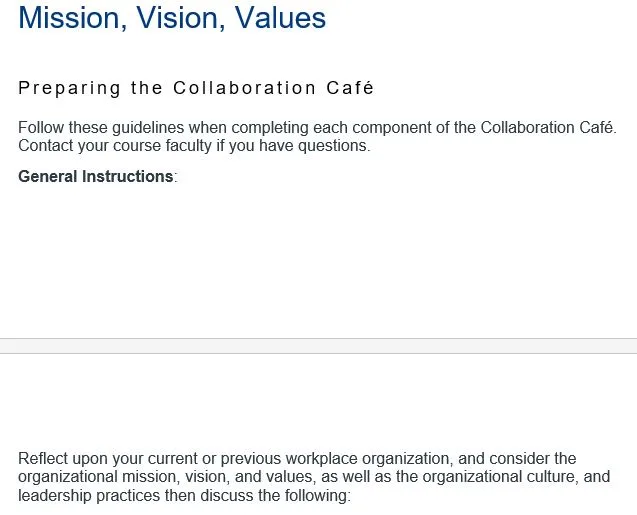Click 'leadership practices then discuss the following'
Viewport: 637px width, 515px height.
click(184, 496)
